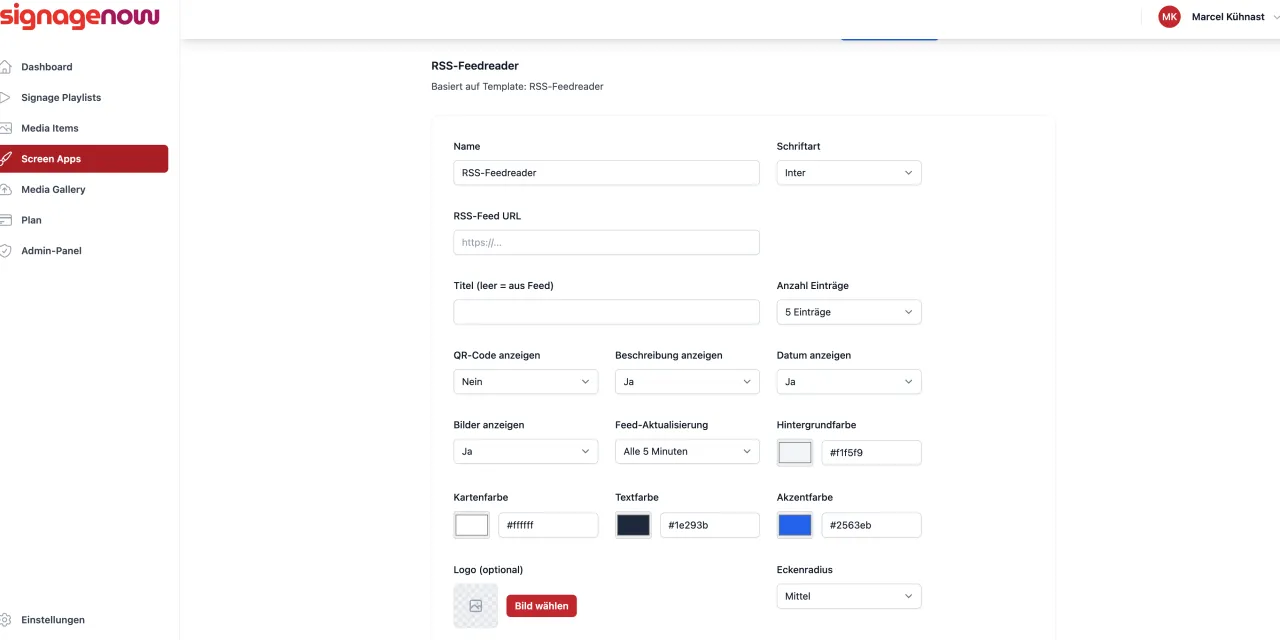Open the Kartenfarbe white color swatch
The image size is (1280, 640).
pyautogui.click(x=472, y=525)
